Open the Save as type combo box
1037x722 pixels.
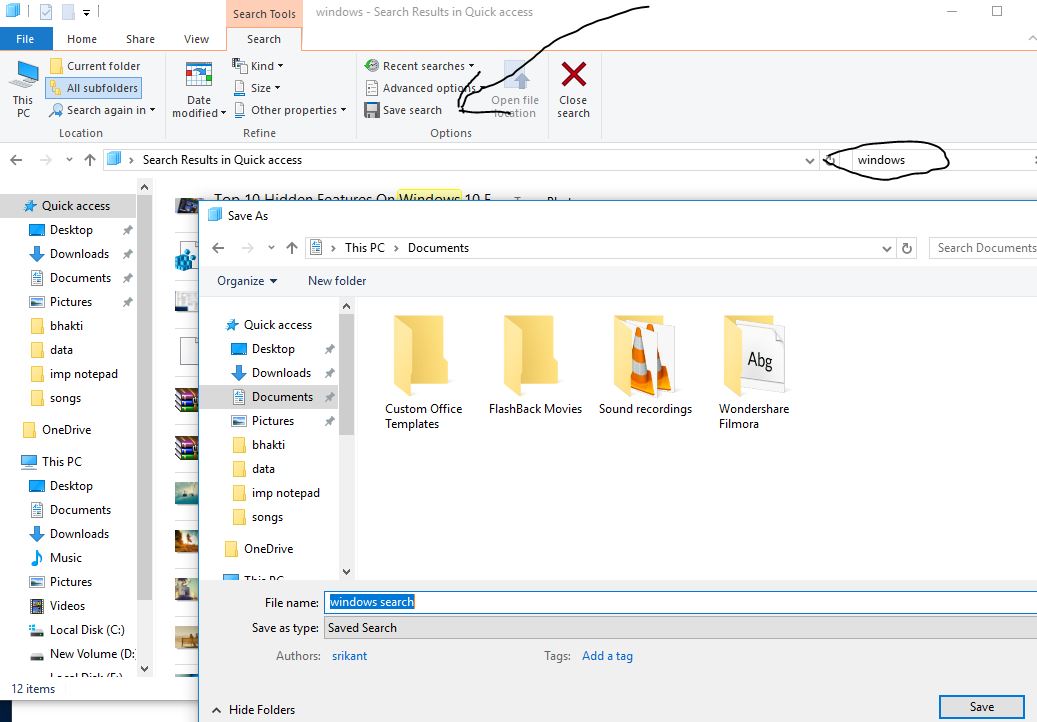point(680,628)
